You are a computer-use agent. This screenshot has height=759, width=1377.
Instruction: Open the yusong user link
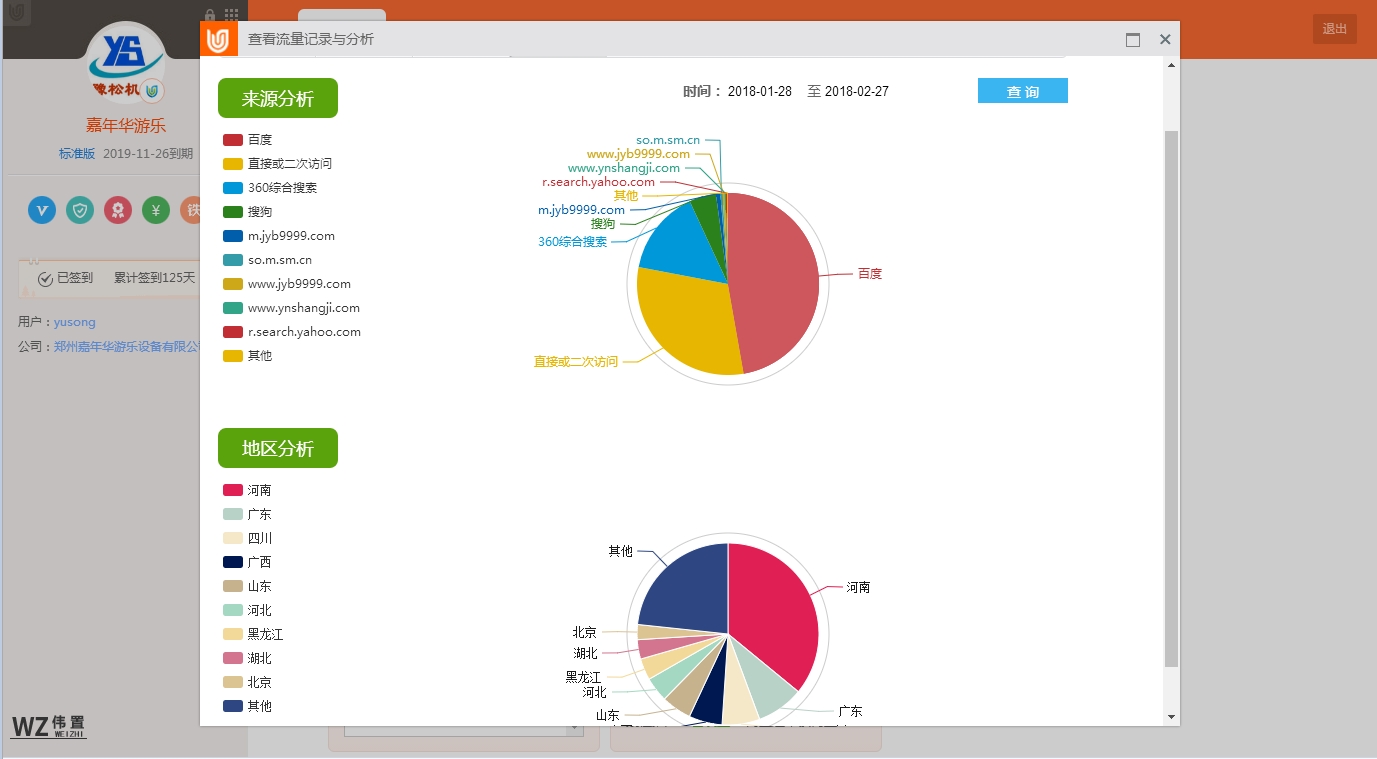tap(75, 322)
